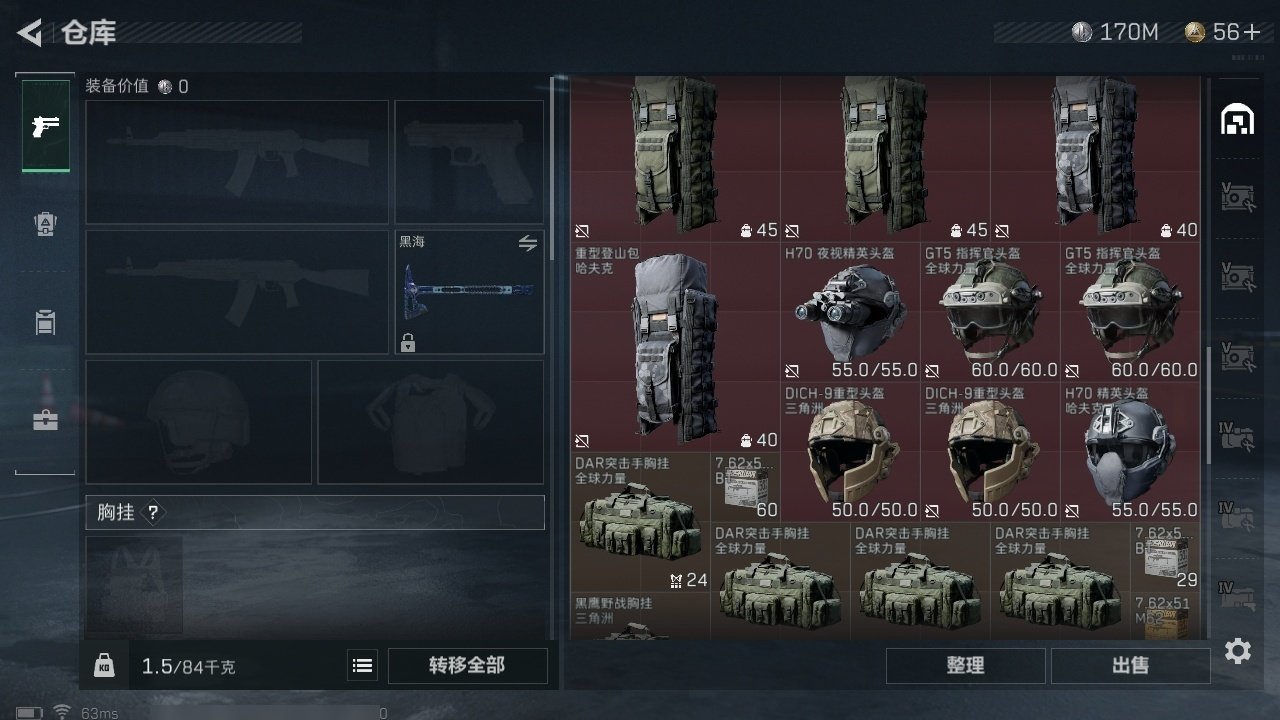Click the 转移全部 button
The width and height of the screenshot is (1280, 720).
467,666
